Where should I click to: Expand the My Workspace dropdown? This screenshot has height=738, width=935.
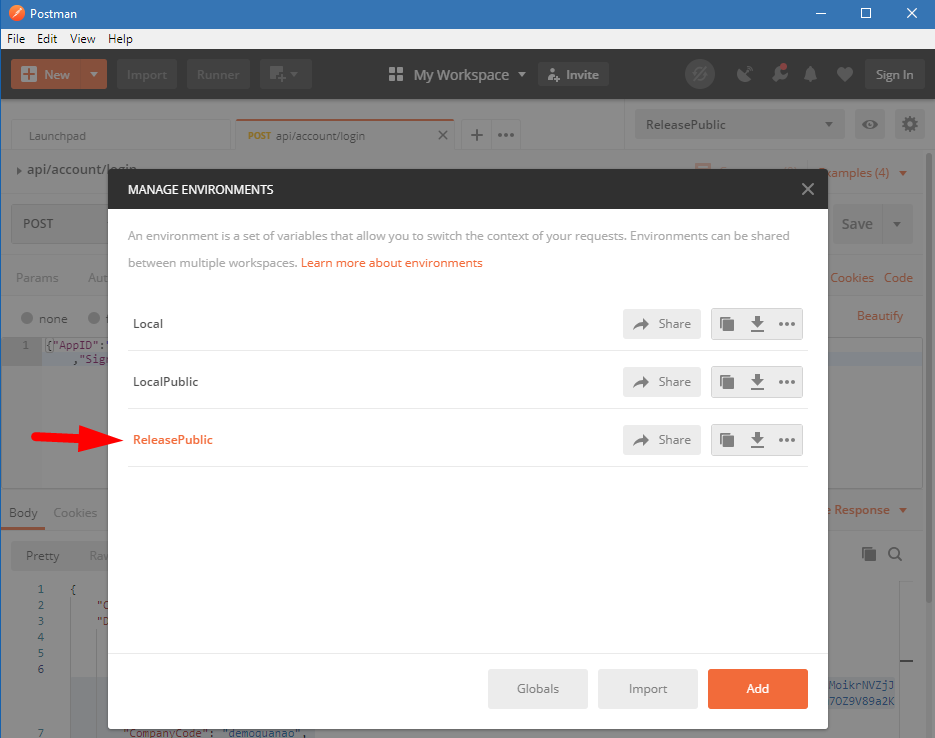click(x=457, y=75)
